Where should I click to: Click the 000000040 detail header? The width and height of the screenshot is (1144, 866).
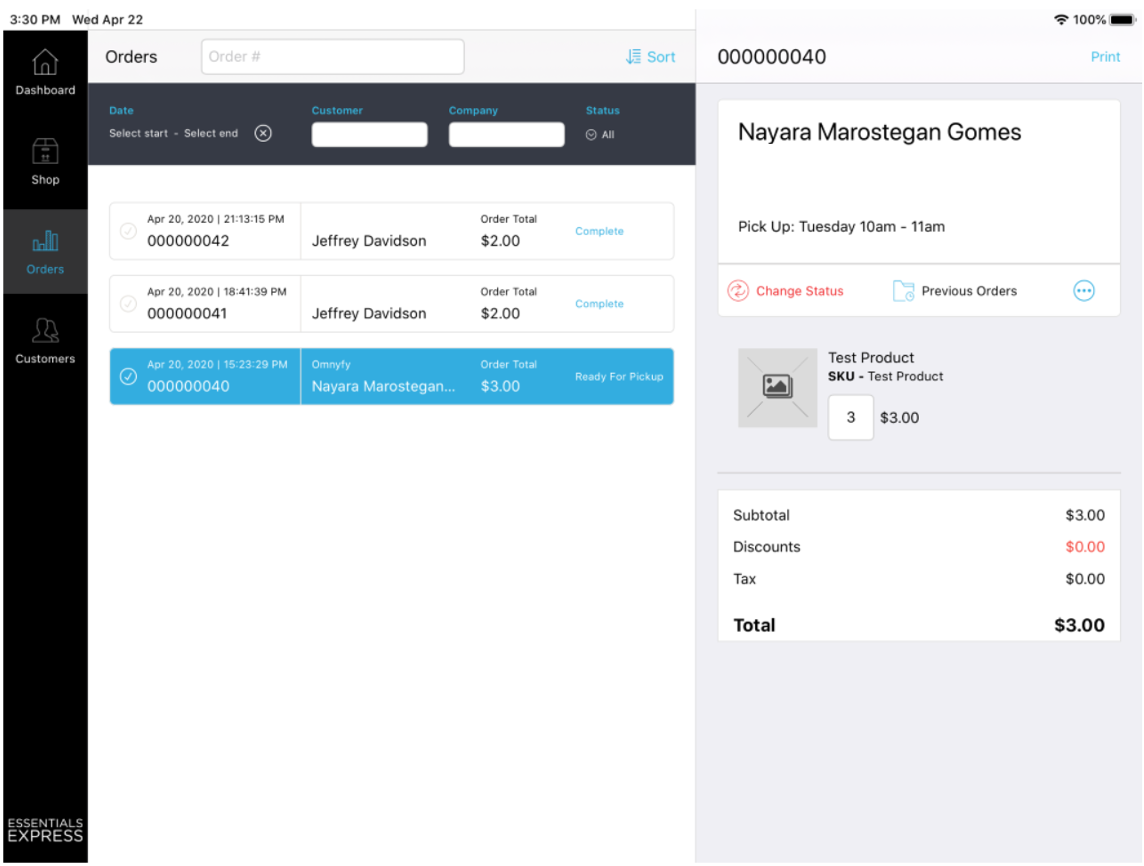coord(772,57)
